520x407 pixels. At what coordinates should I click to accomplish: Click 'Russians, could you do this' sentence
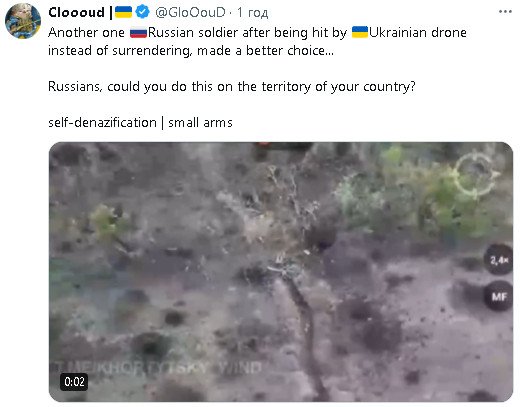[232, 87]
